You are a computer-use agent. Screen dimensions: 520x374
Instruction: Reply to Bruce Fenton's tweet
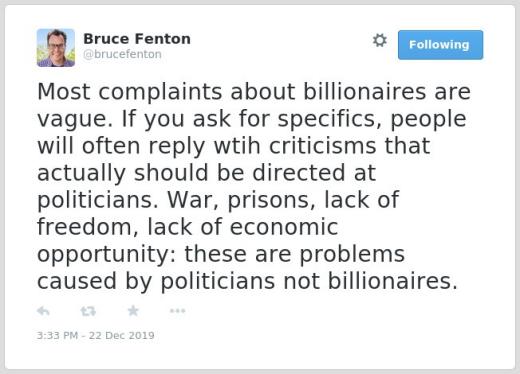[43, 311]
